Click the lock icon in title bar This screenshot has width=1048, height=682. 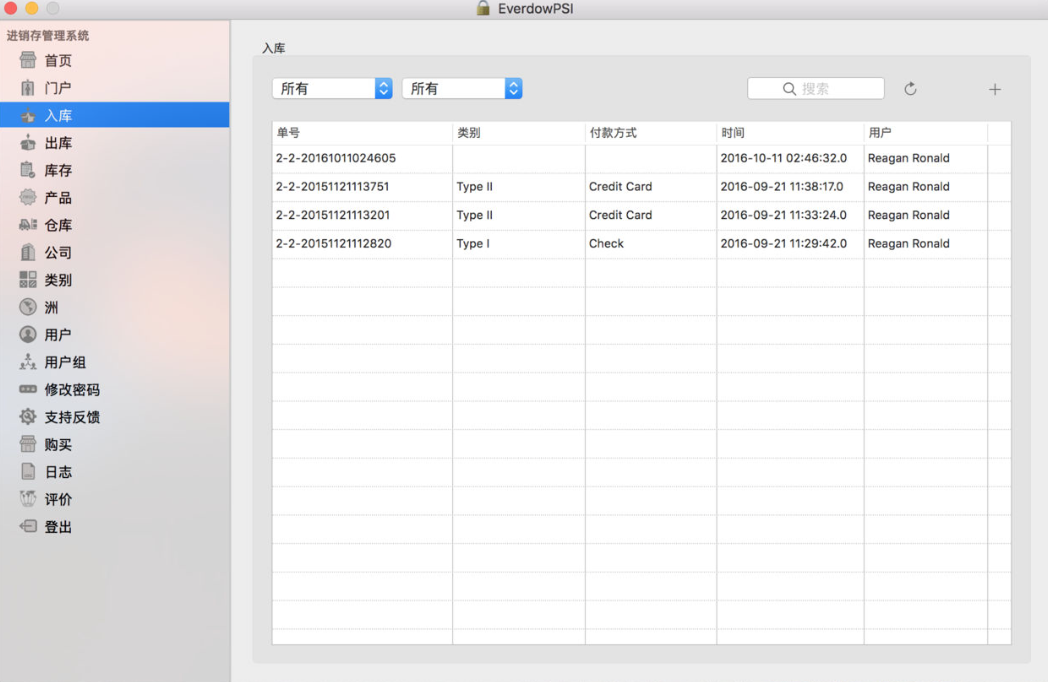[x=483, y=8]
